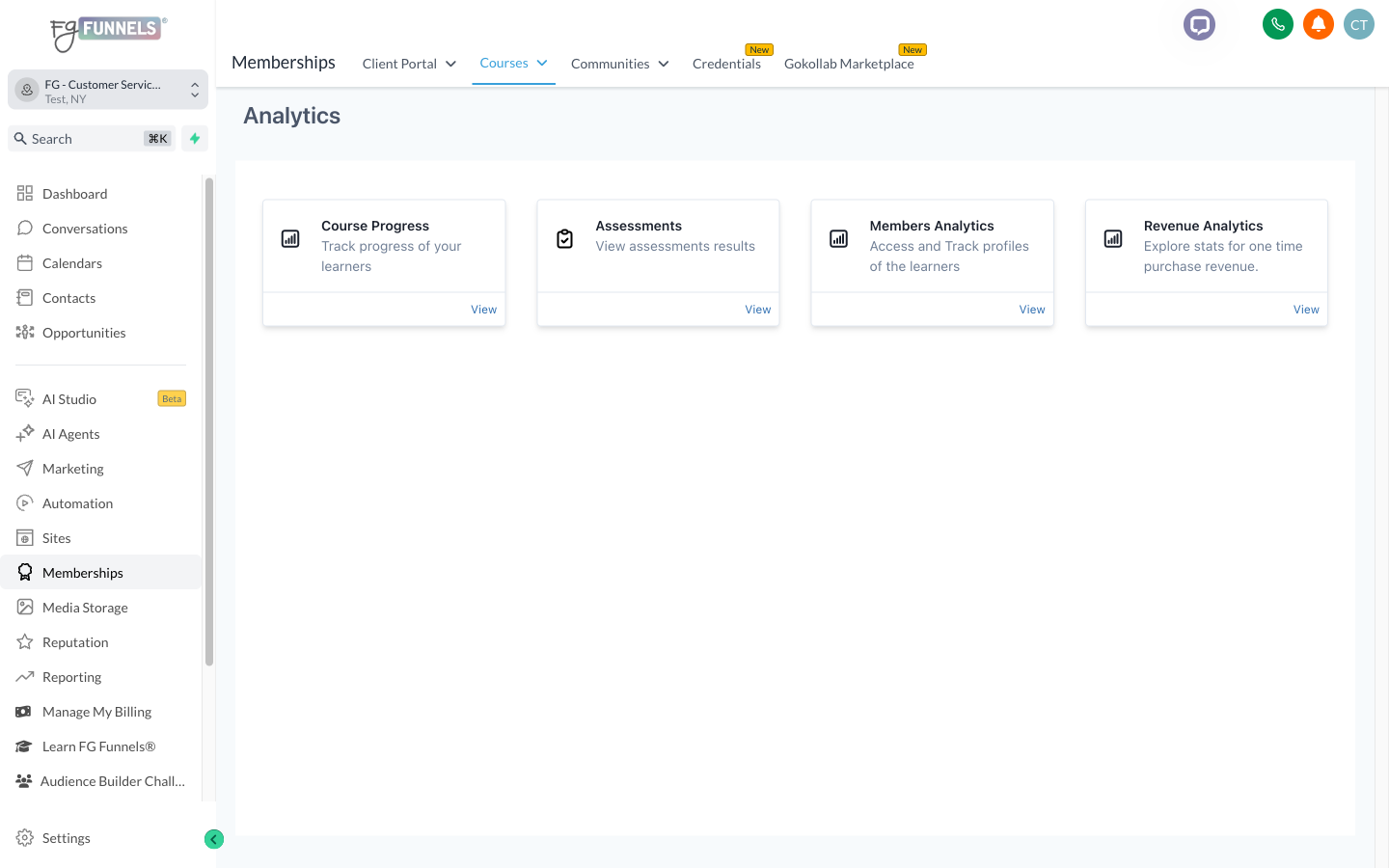Click the Memberships badge icon
The width and height of the screenshot is (1389, 868).
click(25, 573)
